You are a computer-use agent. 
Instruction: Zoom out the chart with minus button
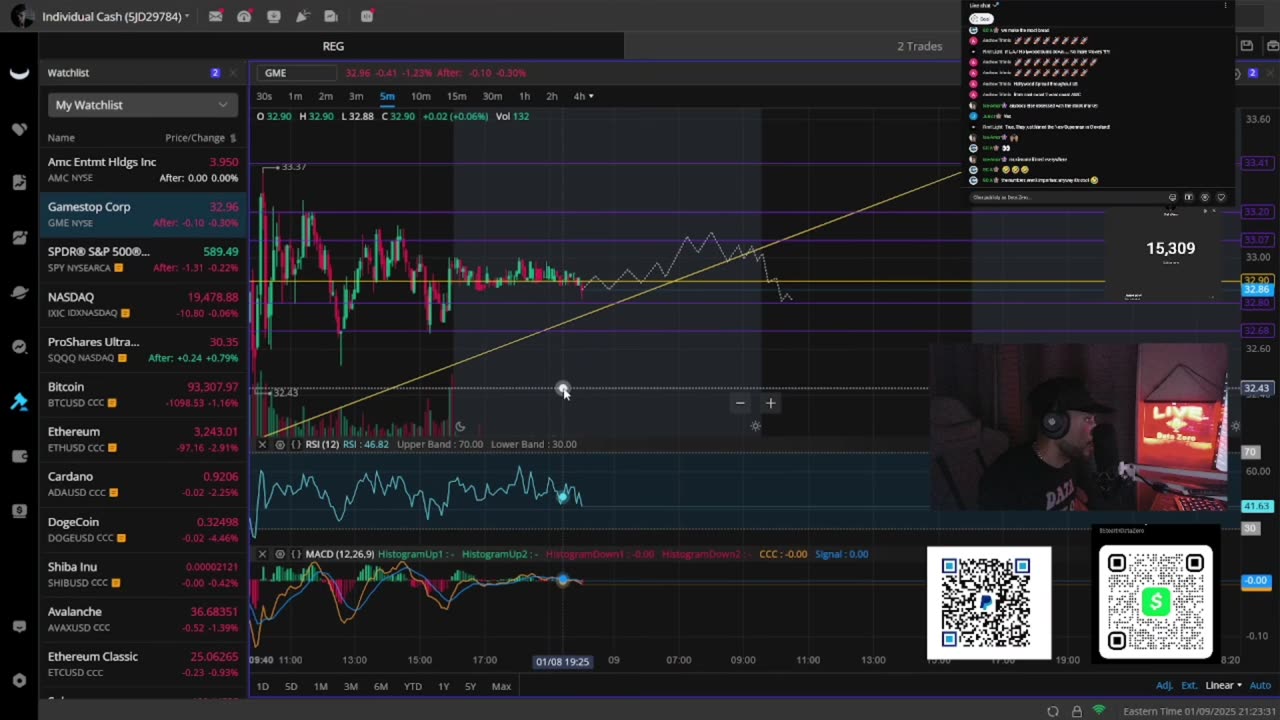[740, 403]
